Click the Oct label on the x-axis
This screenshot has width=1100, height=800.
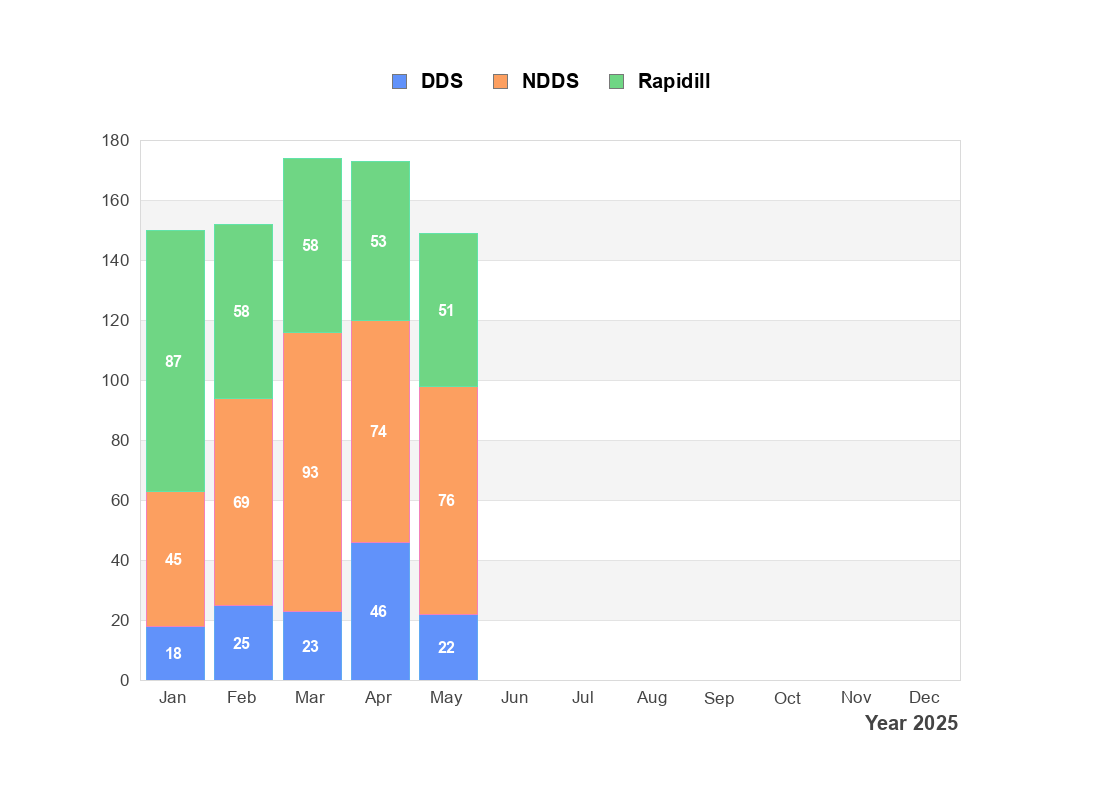[x=787, y=698]
